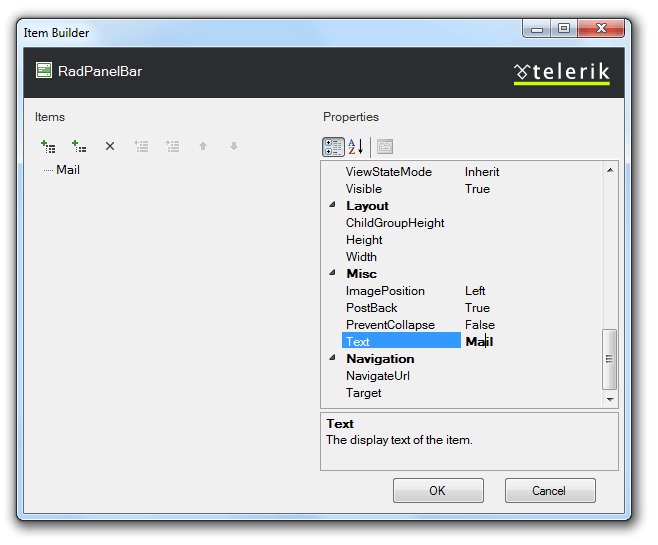Viewport: 658px width, 545px height.
Task: Select the ImagePosition property
Action: click(x=385, y=291)
